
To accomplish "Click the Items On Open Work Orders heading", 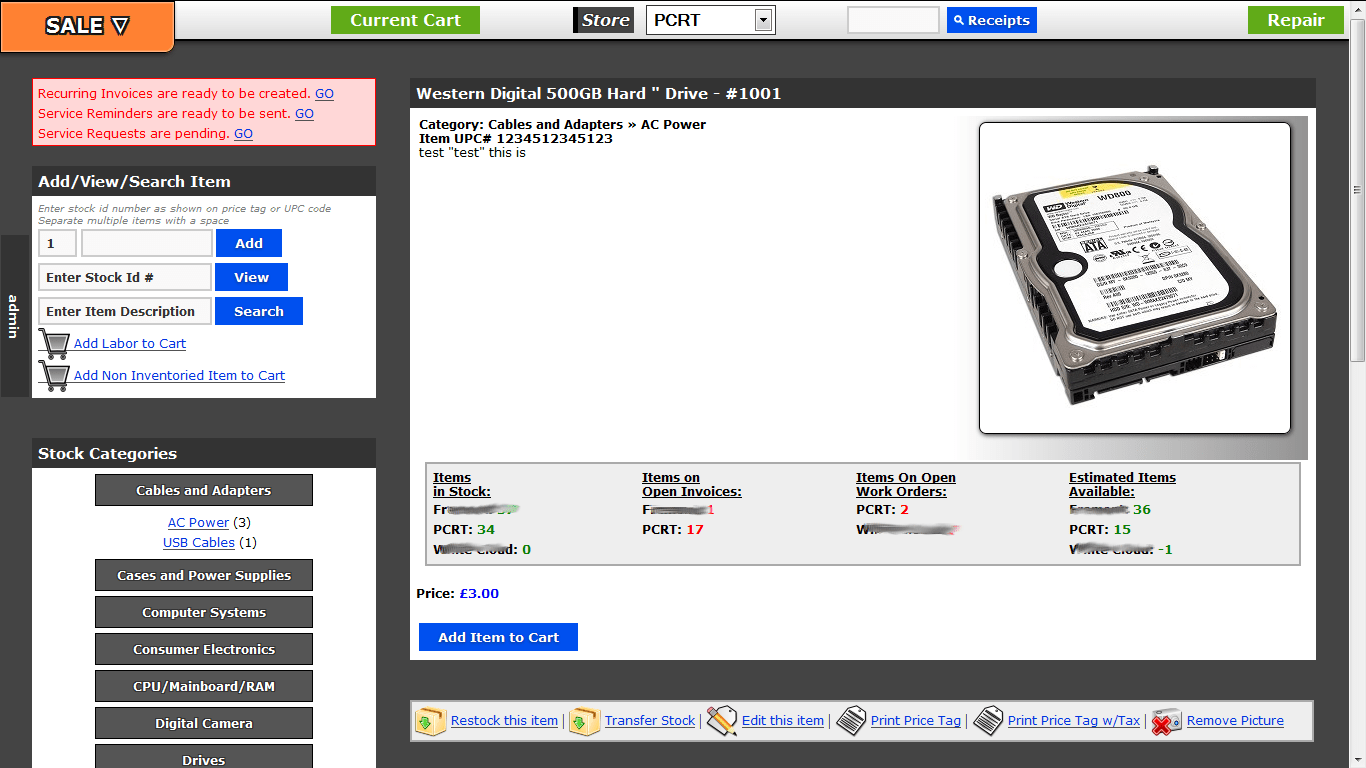I will pos(906,485).
